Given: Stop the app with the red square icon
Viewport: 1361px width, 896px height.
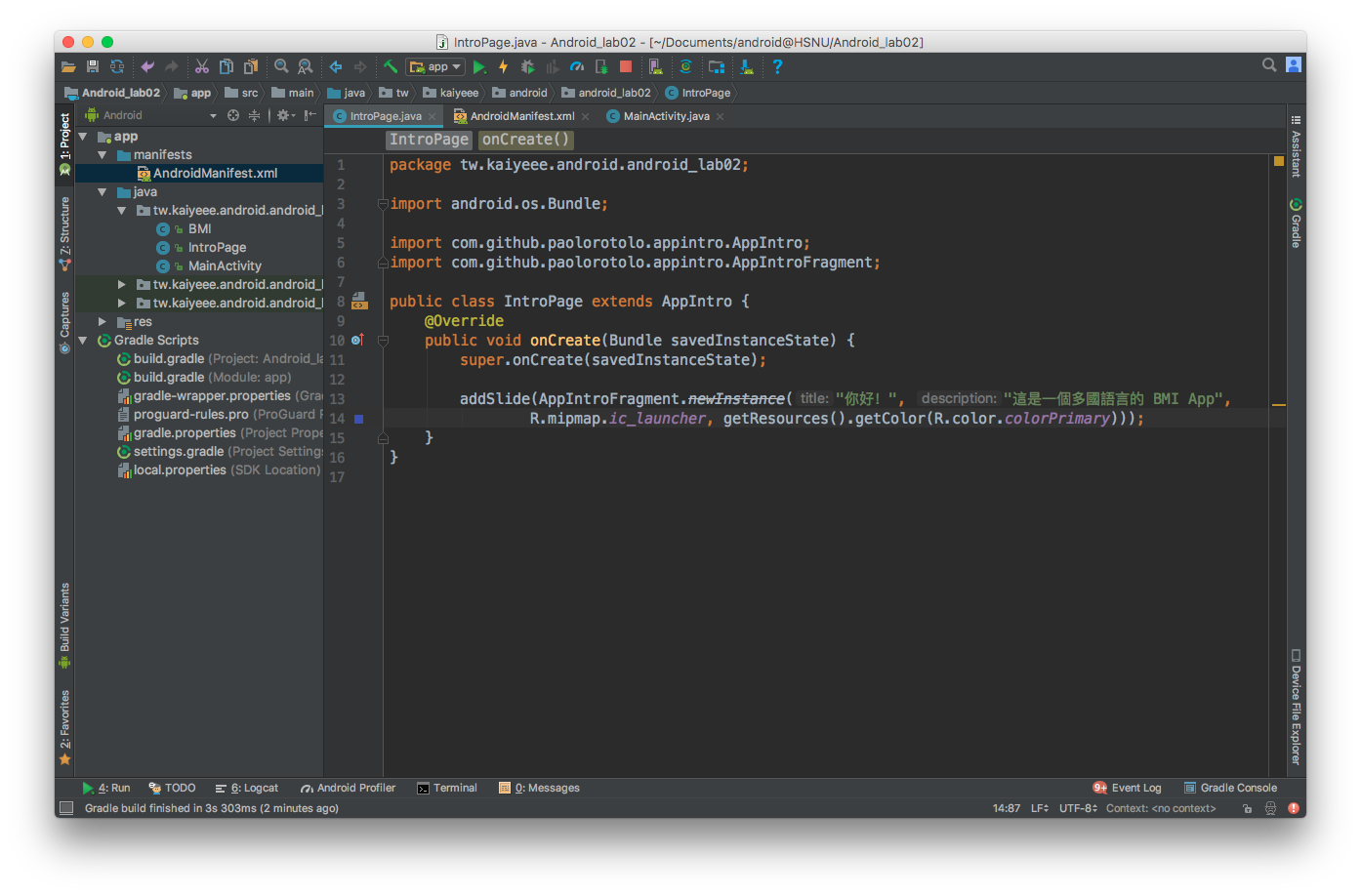Looking at the screenshot, I should (626, 67).
